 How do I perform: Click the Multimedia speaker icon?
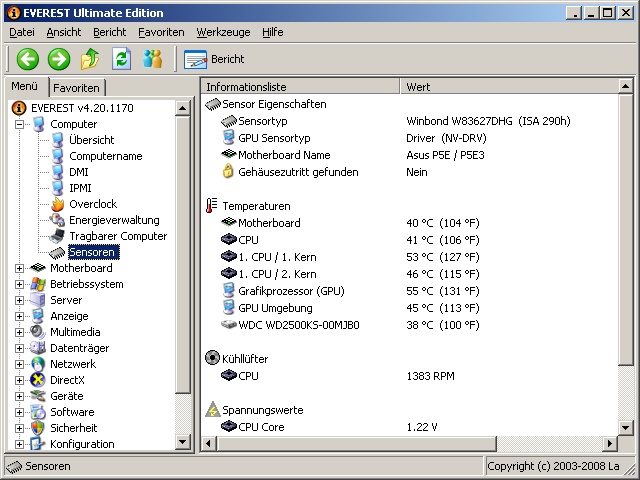point(38,332)
